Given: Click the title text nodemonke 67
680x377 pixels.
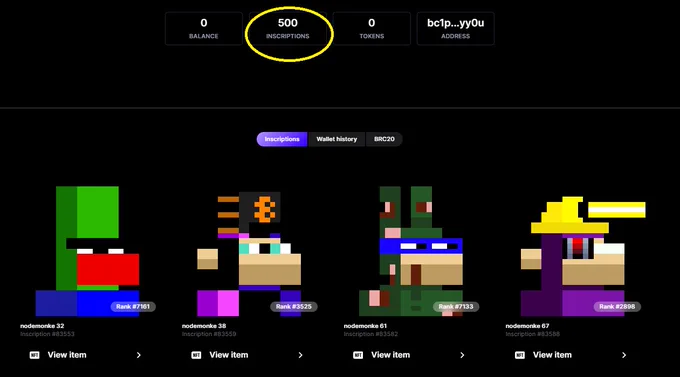Looking at the screenshot, I should [527, 326].
